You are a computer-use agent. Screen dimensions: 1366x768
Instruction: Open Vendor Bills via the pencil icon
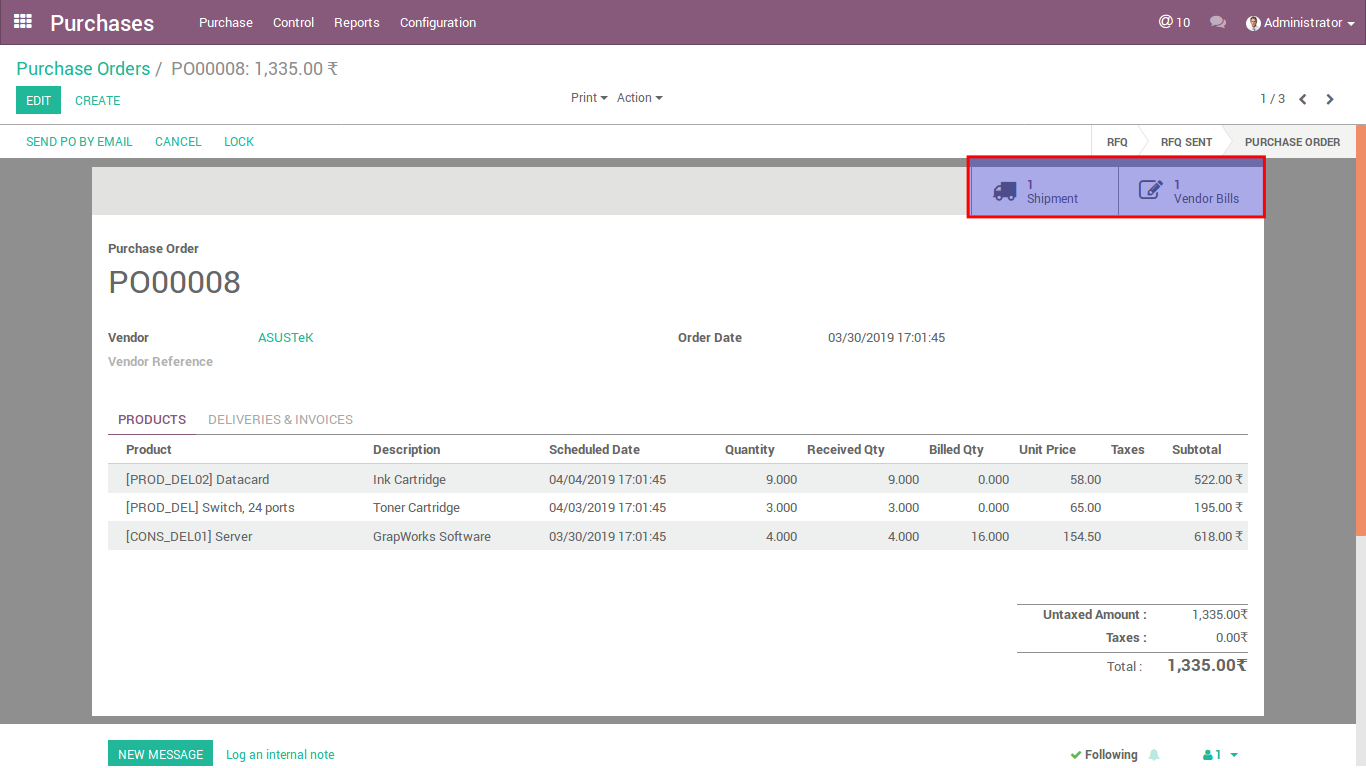tap(1151, 191)
